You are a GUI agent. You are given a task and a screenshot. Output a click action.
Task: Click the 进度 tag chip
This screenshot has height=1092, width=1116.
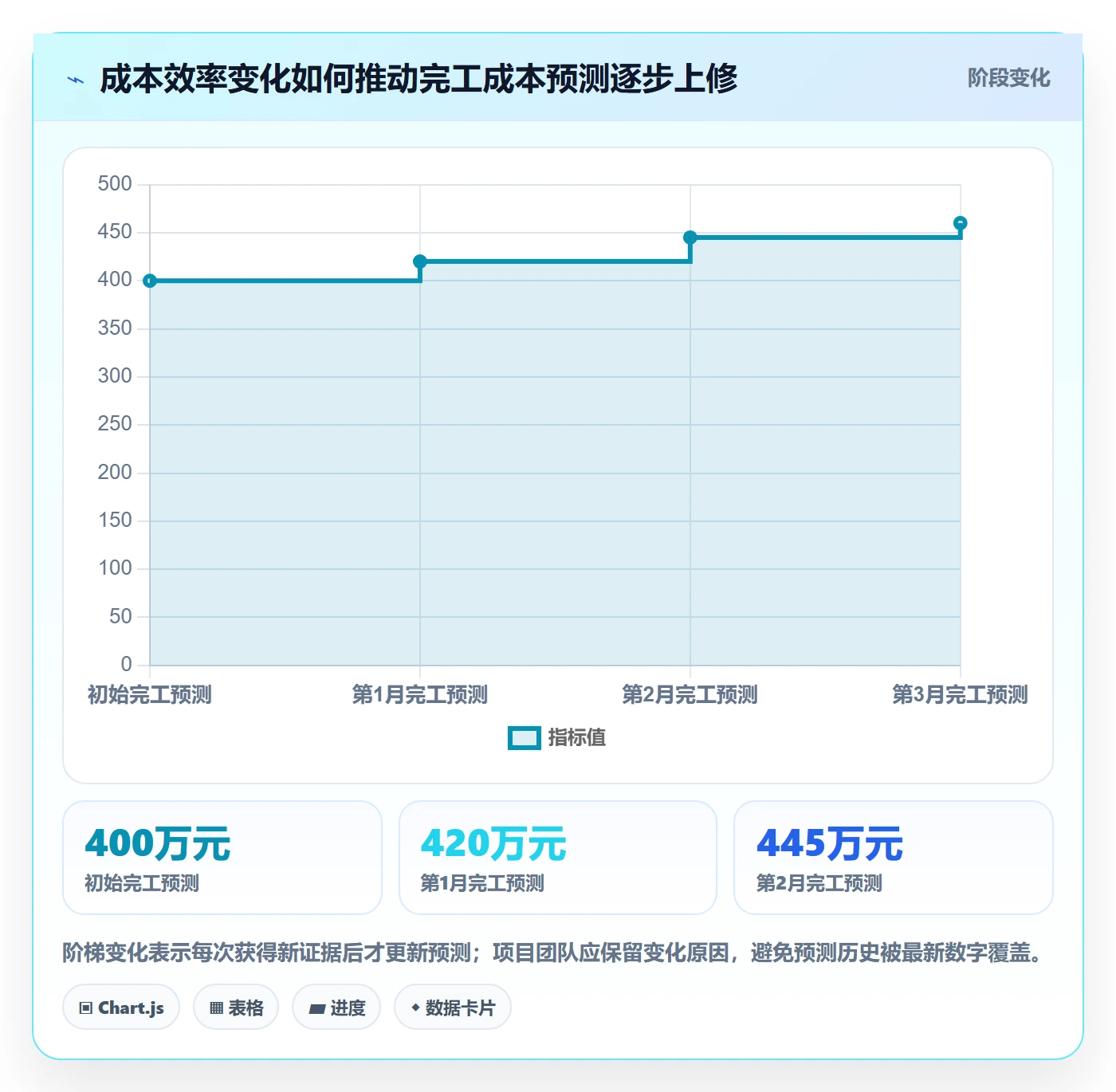pyautogui.click(x=336, y=1008)
